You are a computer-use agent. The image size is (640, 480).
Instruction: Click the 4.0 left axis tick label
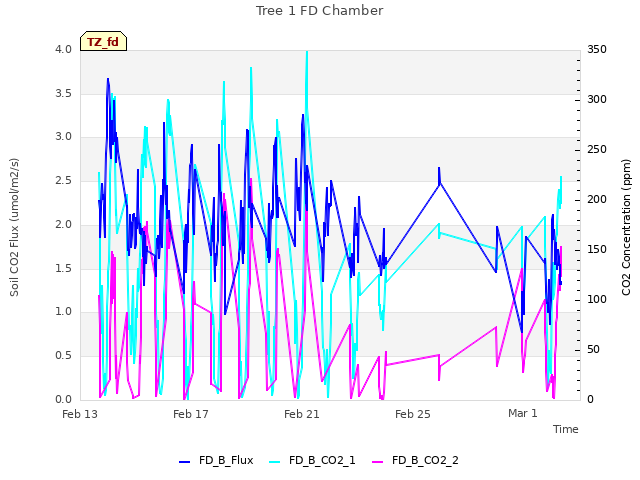[63, 50]
